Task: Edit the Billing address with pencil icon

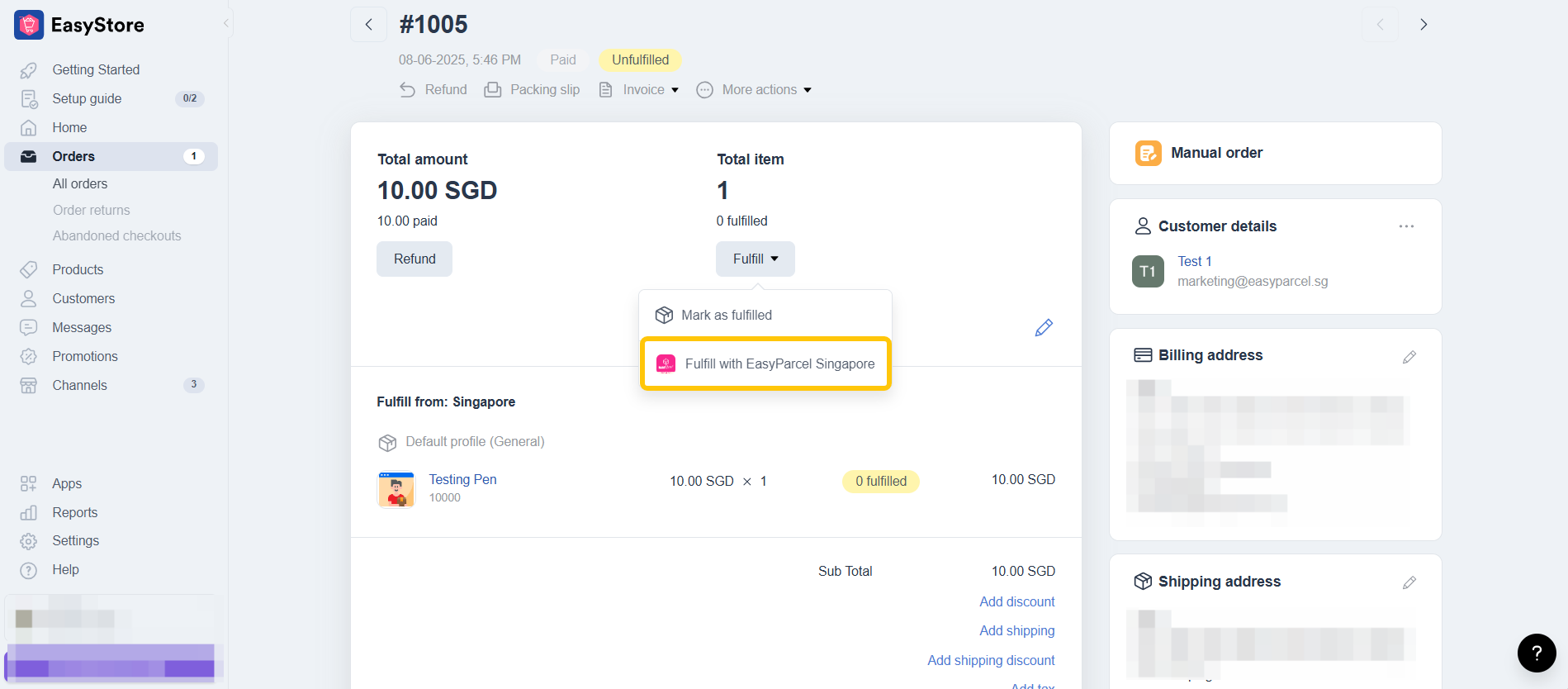Action: point(1409,357)
